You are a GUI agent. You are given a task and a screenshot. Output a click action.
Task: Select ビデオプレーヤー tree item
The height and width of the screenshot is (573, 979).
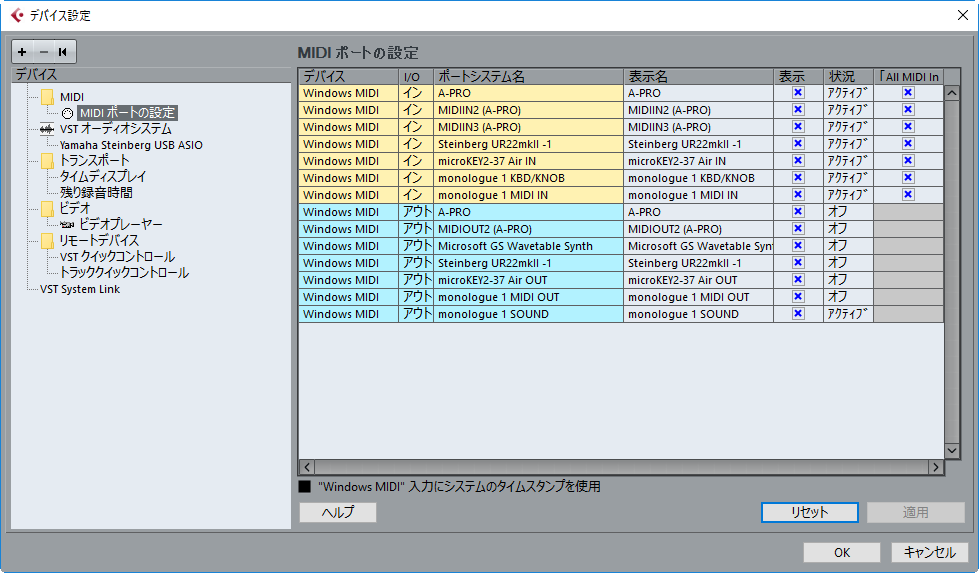pos(121,224)
